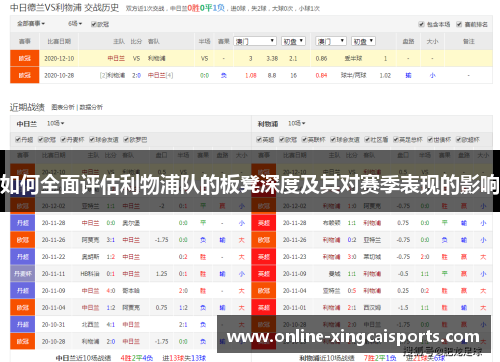500x362 pixels.
Task: Click the 丹超 badge in the 20-10-31 row
Action: (x=23, y=324)
